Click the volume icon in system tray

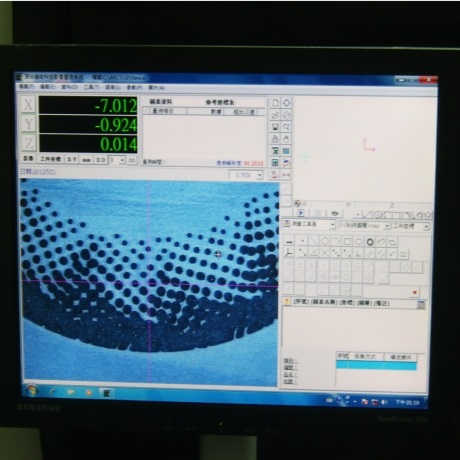click(385, 402)
